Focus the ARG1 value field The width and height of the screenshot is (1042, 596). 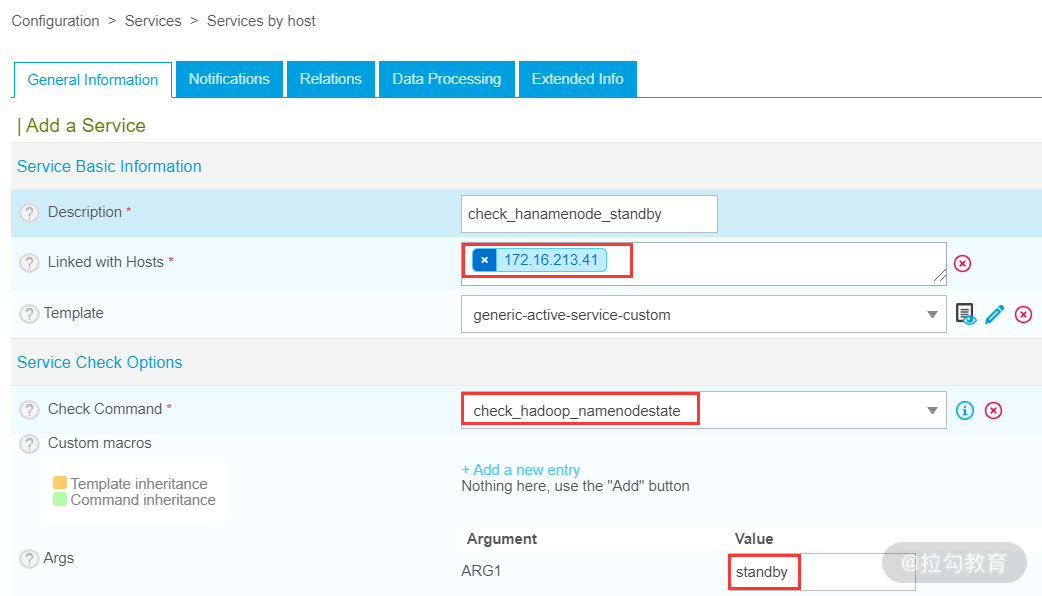point(822,572)
